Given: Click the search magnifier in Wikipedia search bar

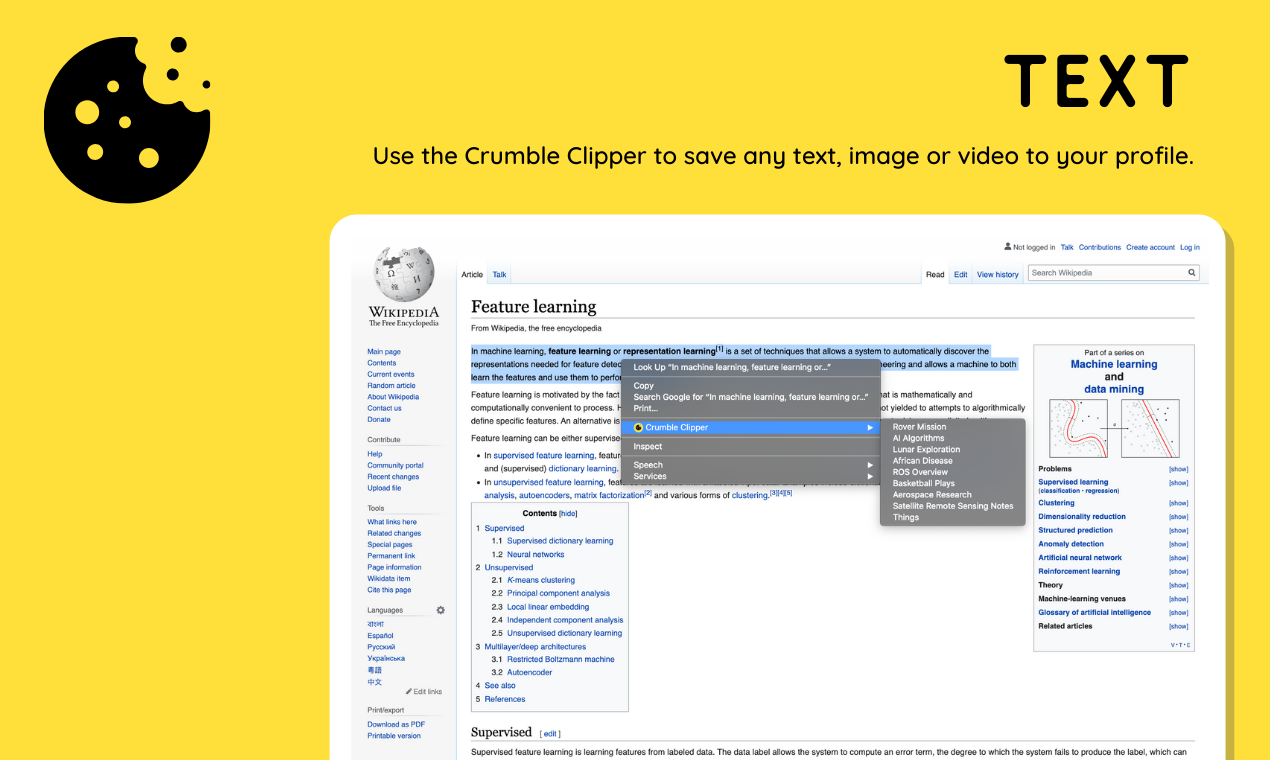Looking at the screenshot, I should (1191, 272).
